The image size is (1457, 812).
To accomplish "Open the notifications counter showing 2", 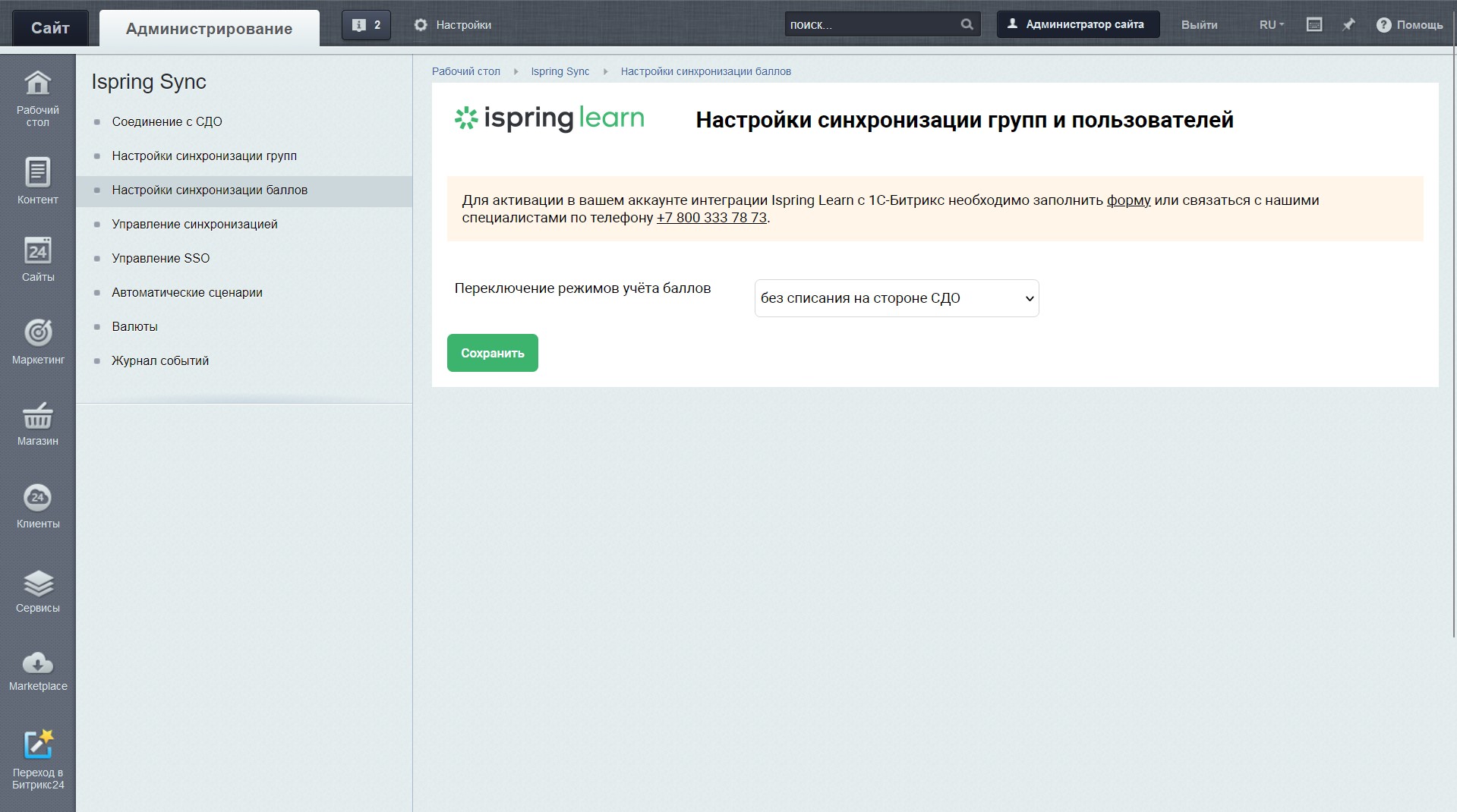I will click(366, 25).
